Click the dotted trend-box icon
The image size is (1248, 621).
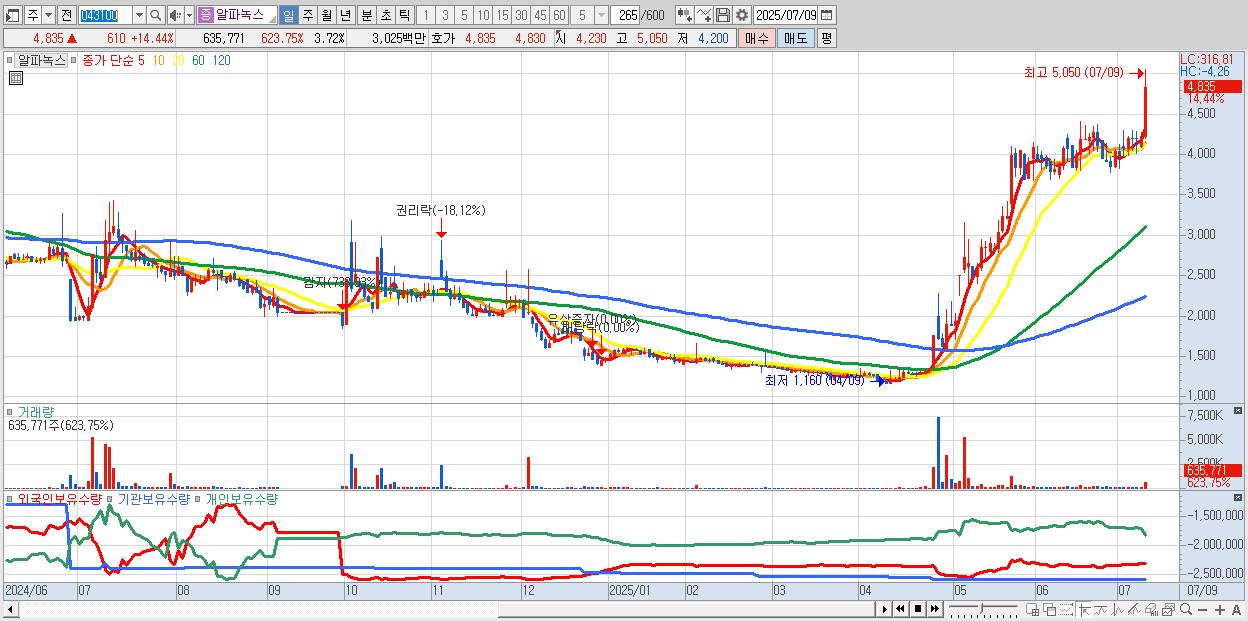pyautogui.click(x=1066, y=609)
